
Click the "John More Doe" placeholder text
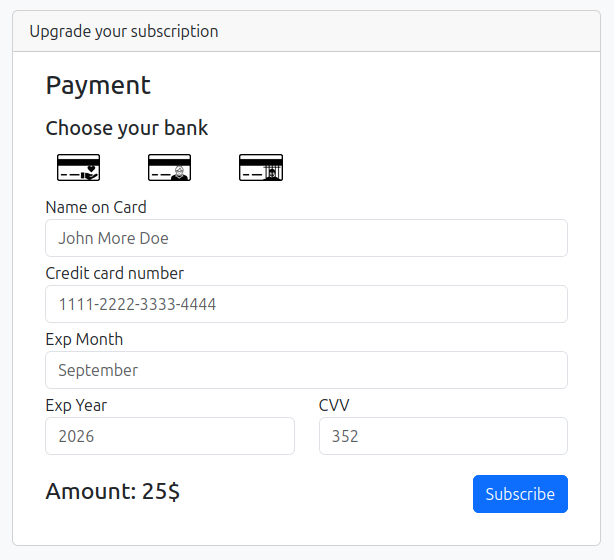click(x=113, y=238)
